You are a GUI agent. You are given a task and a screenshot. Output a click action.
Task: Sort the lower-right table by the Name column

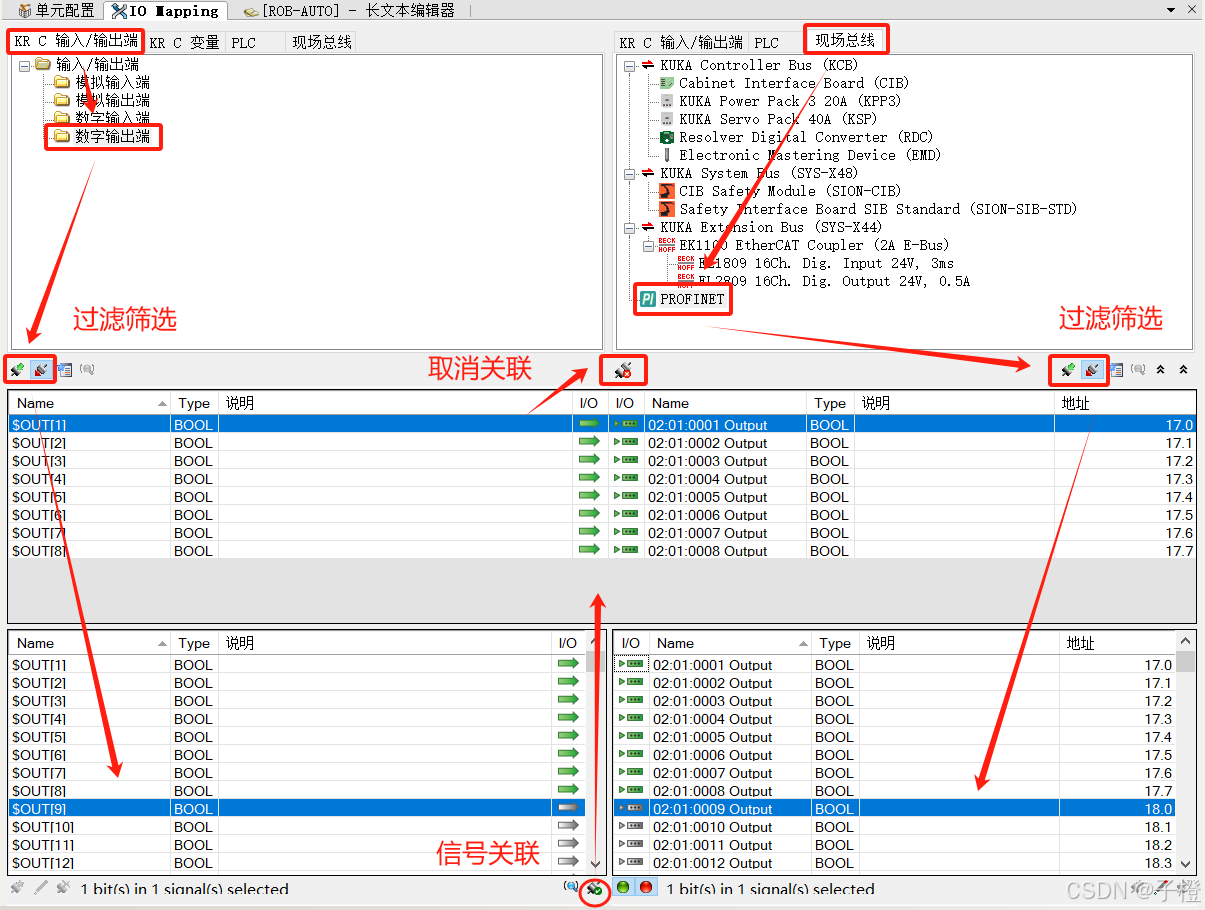[x=730, y=643]
